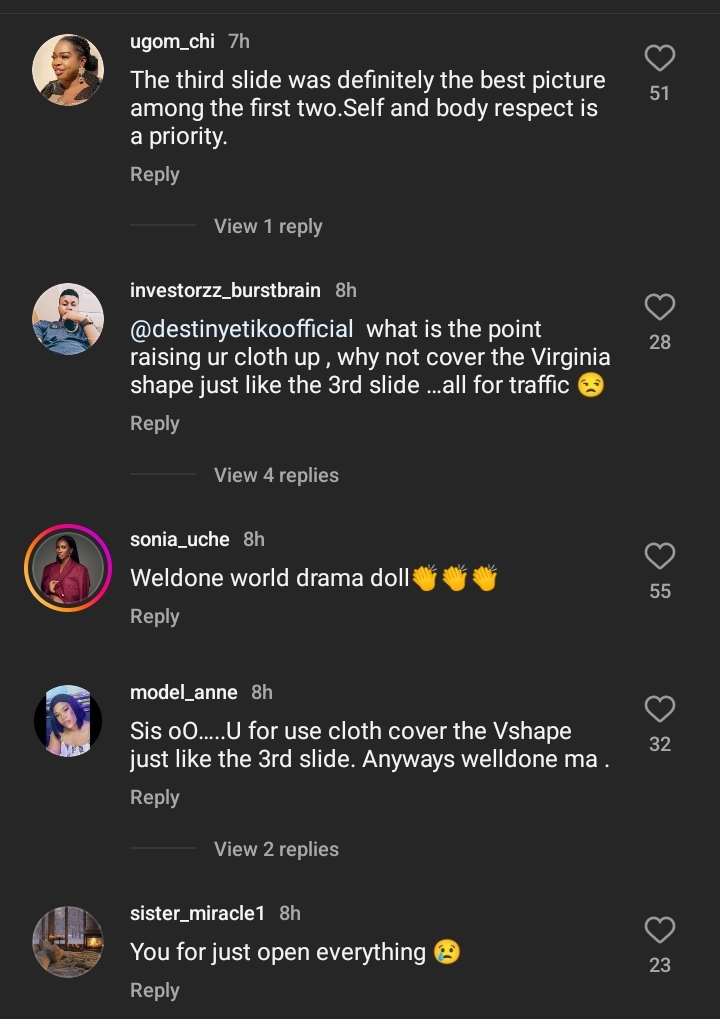Screen dimensions: 720x1019
Task: Like ugom_chi's comment with the heart
Action: [x=659, y=59]
